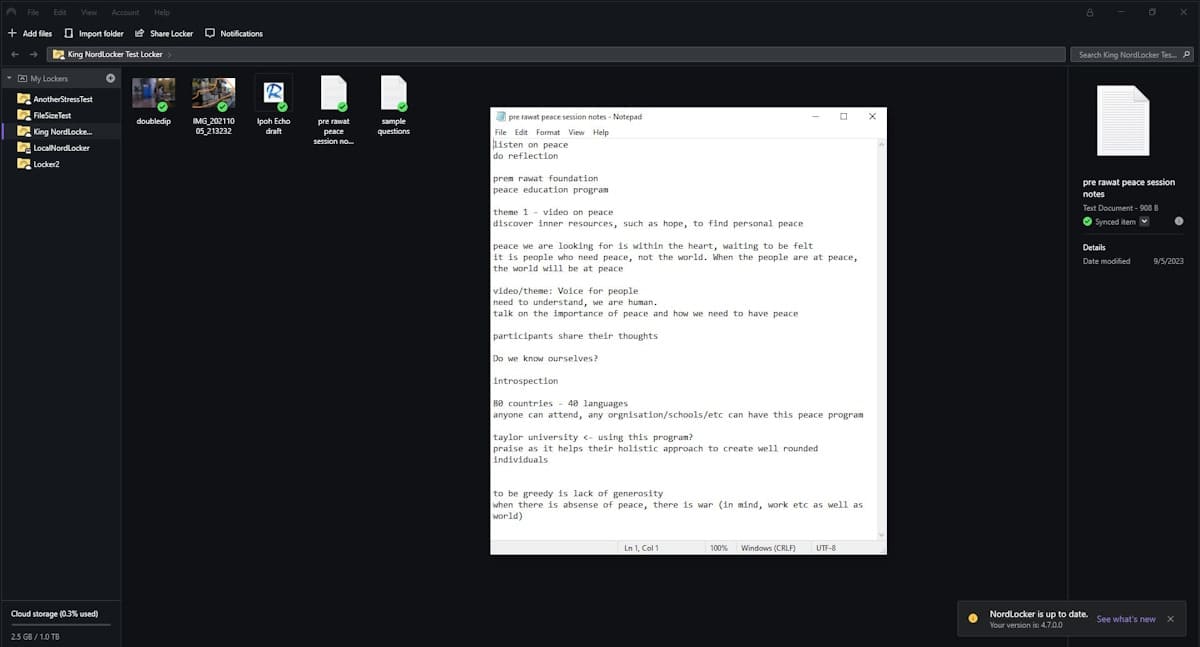The image size is (1200, 647).
Task: Open NordLocker View menu
Action: [89, 12]
